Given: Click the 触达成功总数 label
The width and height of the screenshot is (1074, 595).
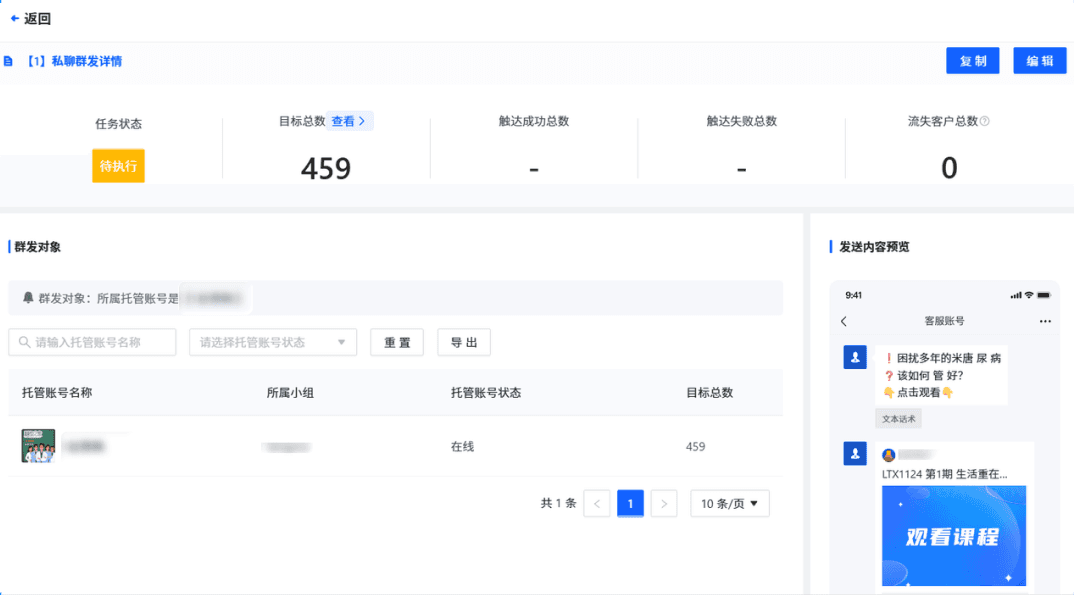Looking at the screenshot, I should click(534, 121).
